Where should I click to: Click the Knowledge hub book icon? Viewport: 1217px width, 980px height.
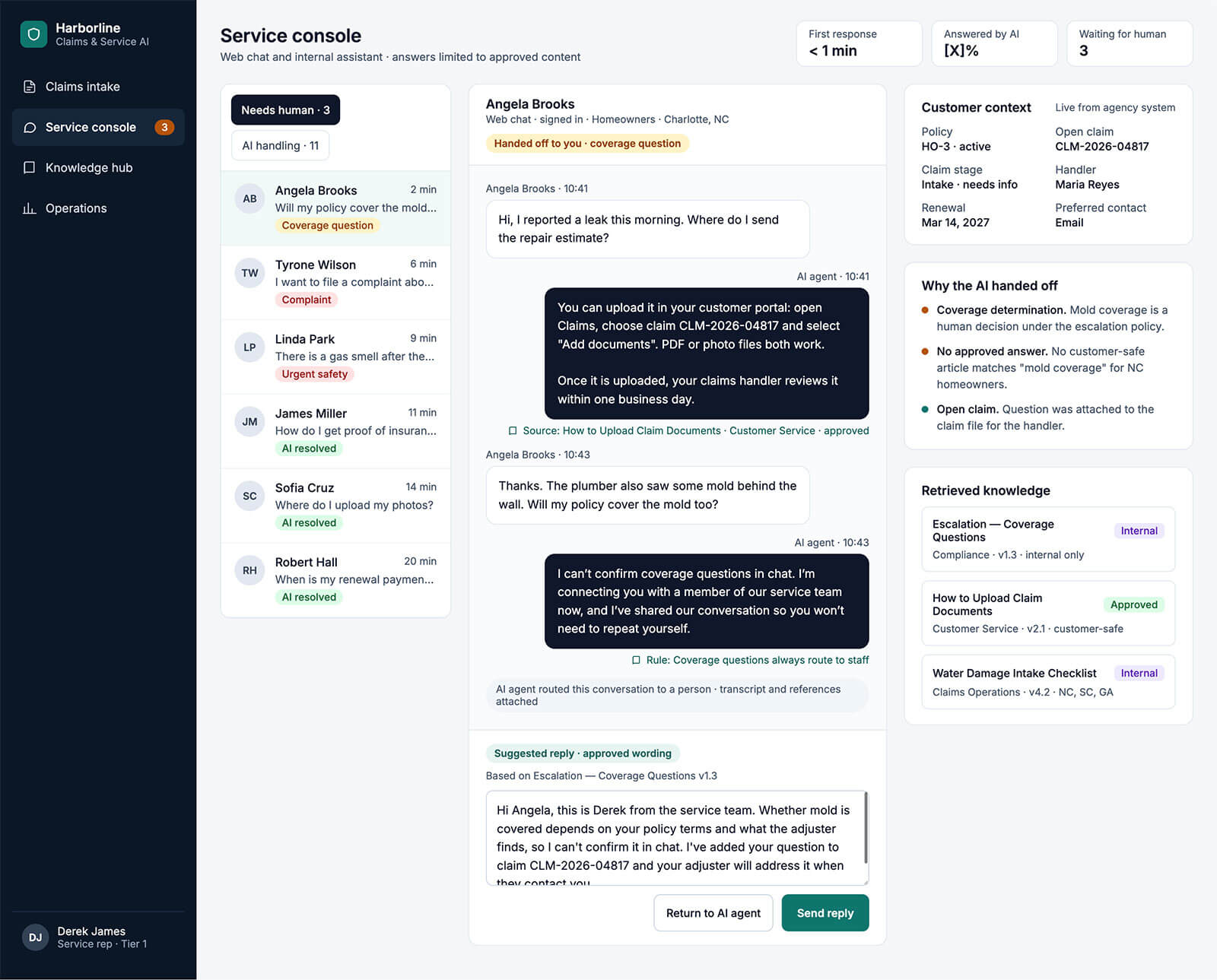pyautogui.click(x=30, y=167)
